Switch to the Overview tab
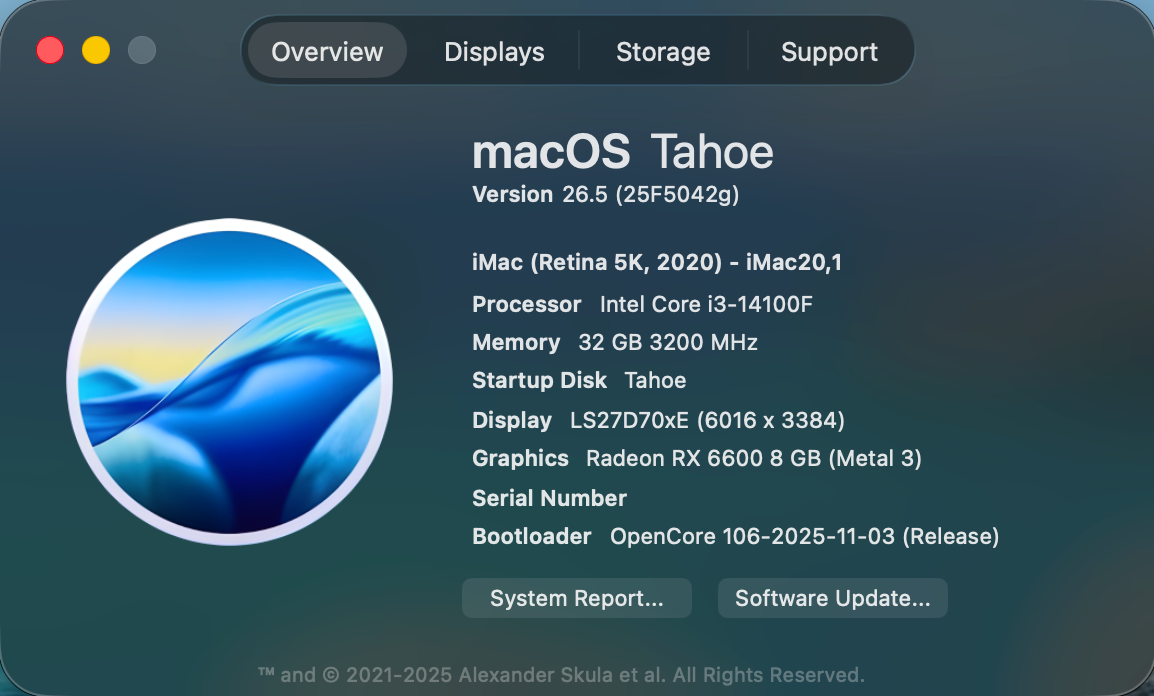Viewport: 1154px width, 696px height. pos(327,52)
